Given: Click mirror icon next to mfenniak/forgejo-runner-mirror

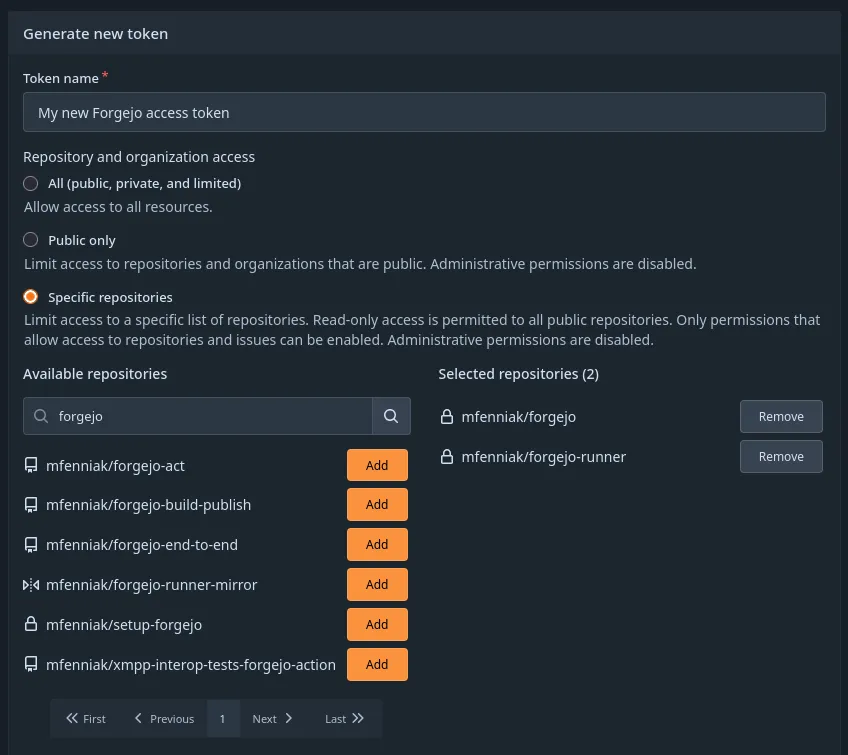Looking at the screenshot, I should tap(31, 584).
